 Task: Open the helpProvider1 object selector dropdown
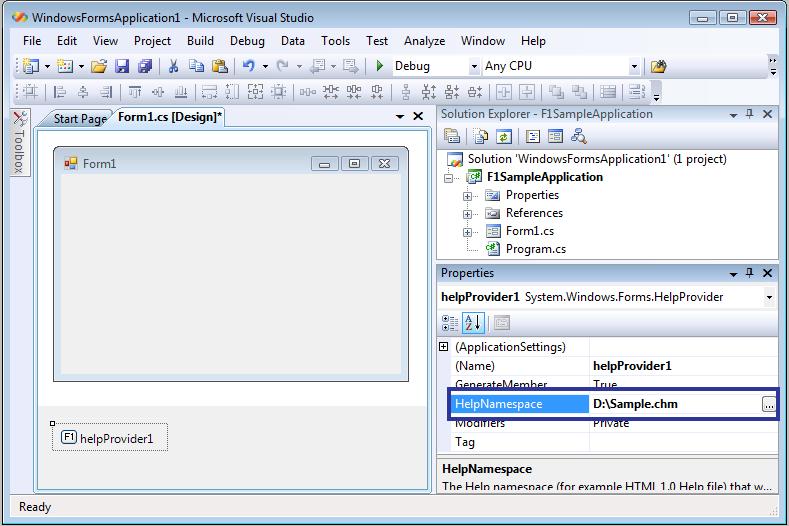tap(769, 297)
